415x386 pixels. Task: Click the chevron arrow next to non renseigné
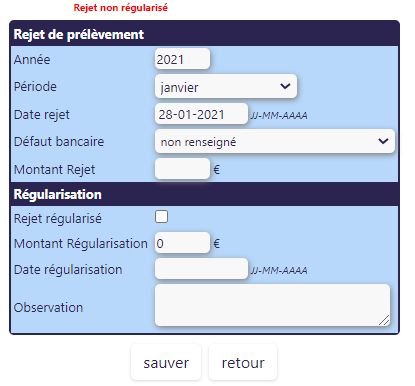(383, 141)
